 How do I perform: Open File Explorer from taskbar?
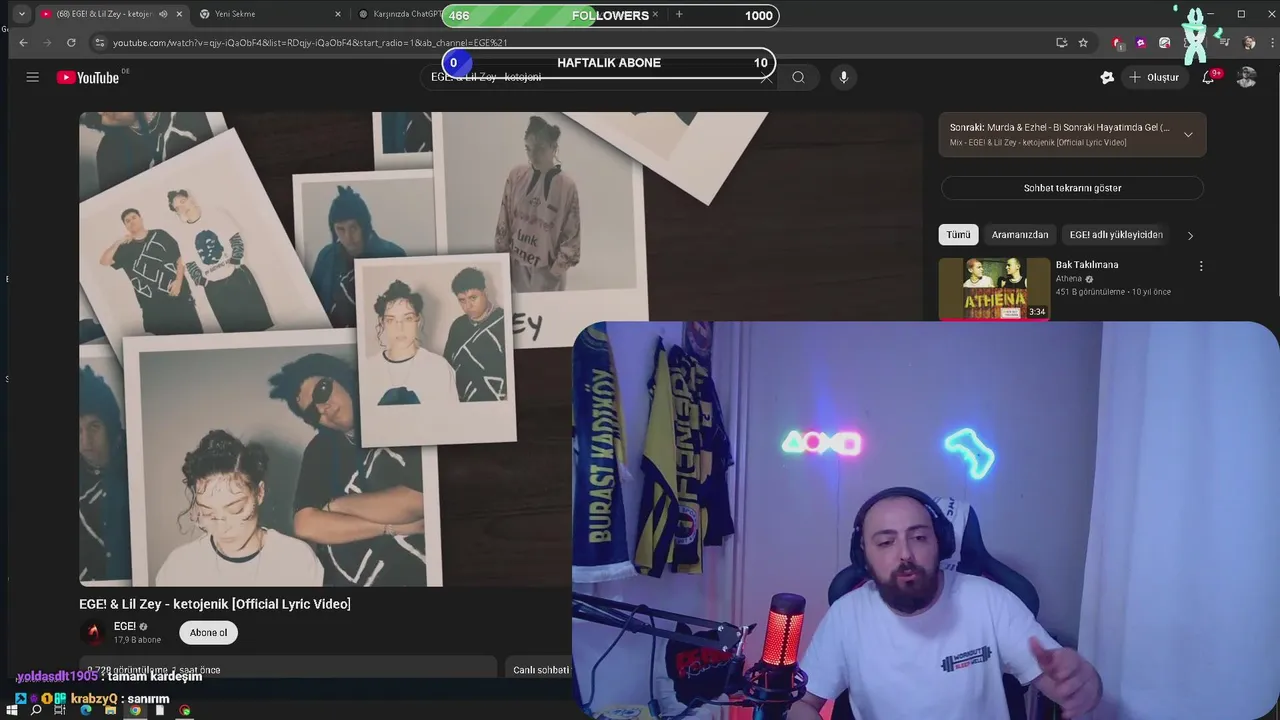coord(110,711)
